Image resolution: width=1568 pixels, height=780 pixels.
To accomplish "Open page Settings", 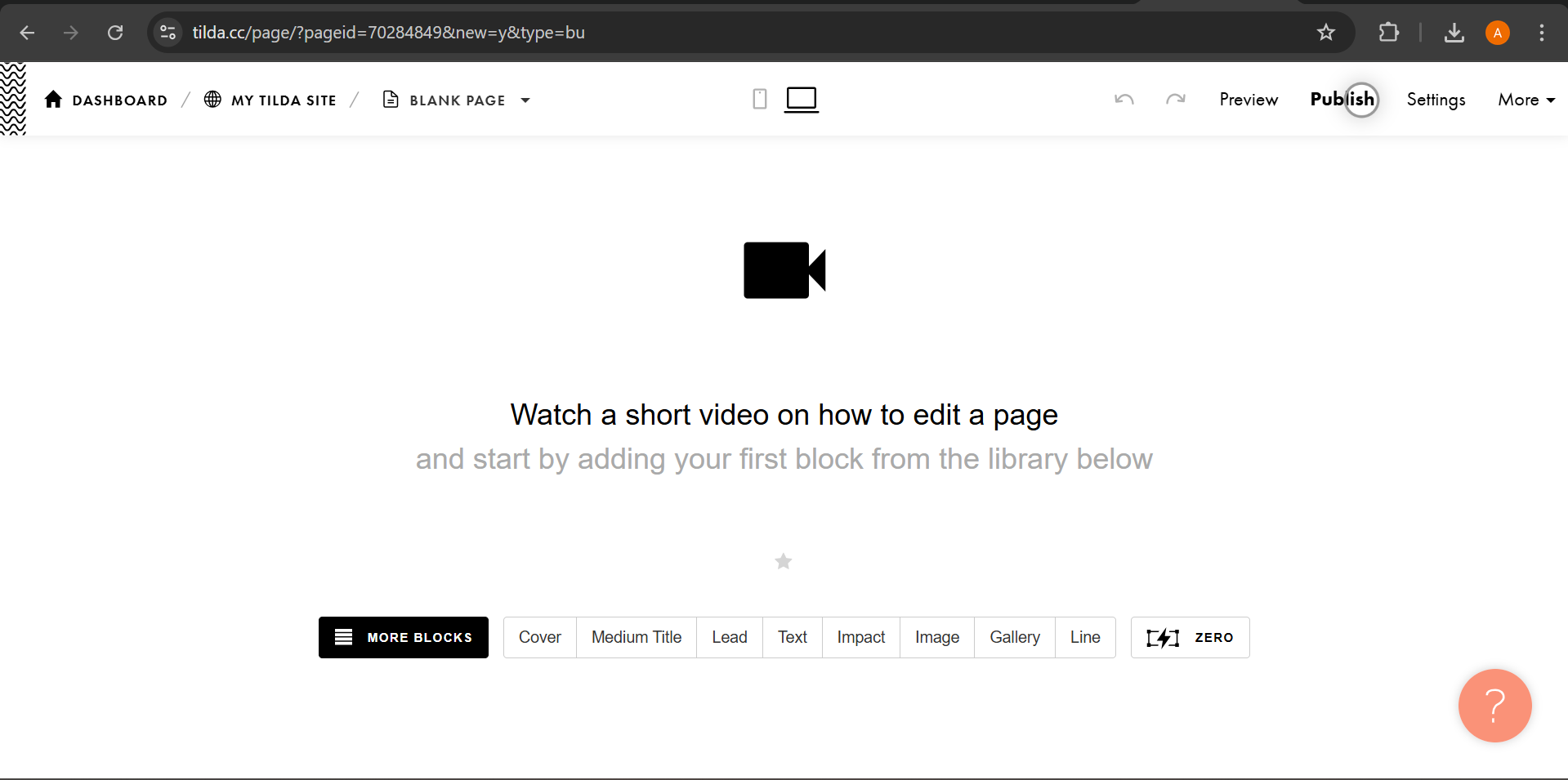I will (x=1436, y=100).
